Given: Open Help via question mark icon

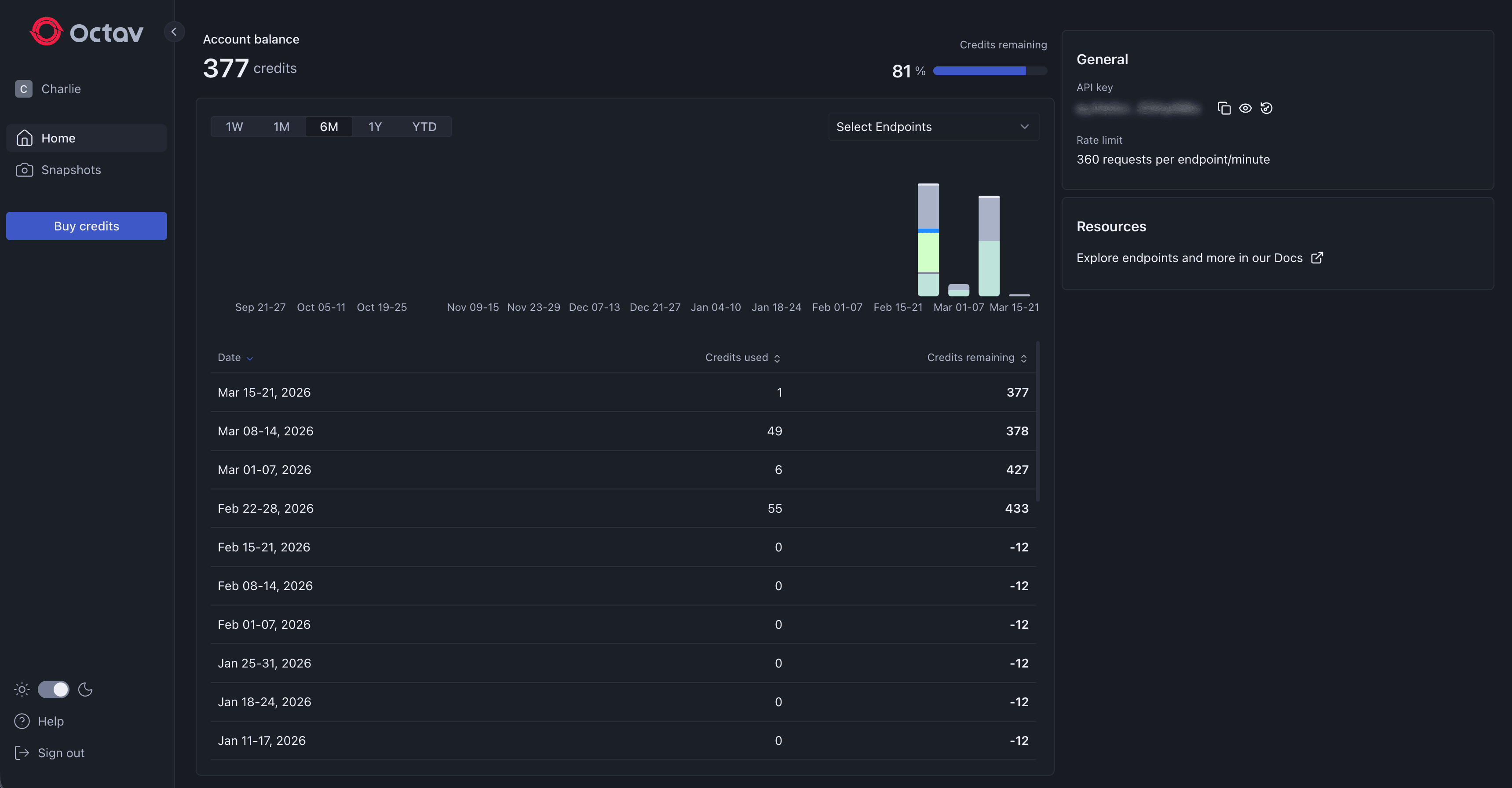Looking at the screenshot, I should click(21, 721).
